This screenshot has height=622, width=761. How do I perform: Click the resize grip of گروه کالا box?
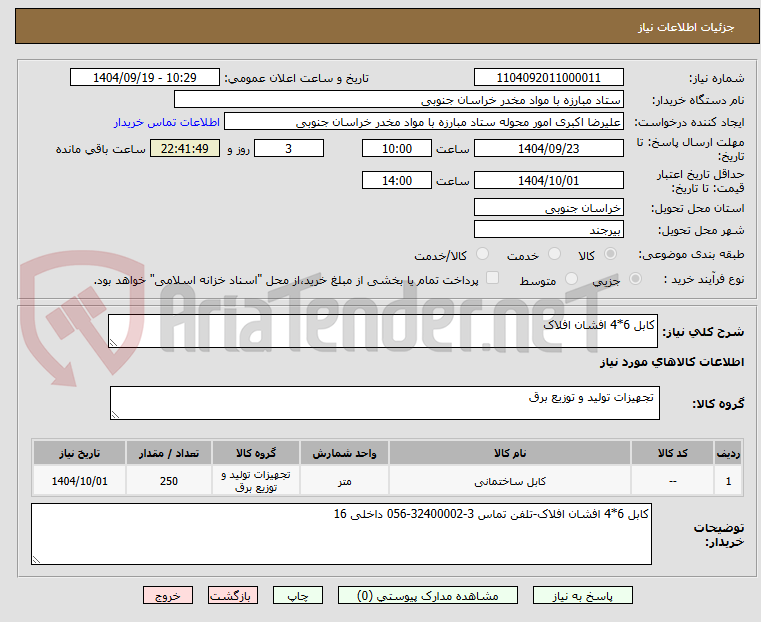[116, 414]
